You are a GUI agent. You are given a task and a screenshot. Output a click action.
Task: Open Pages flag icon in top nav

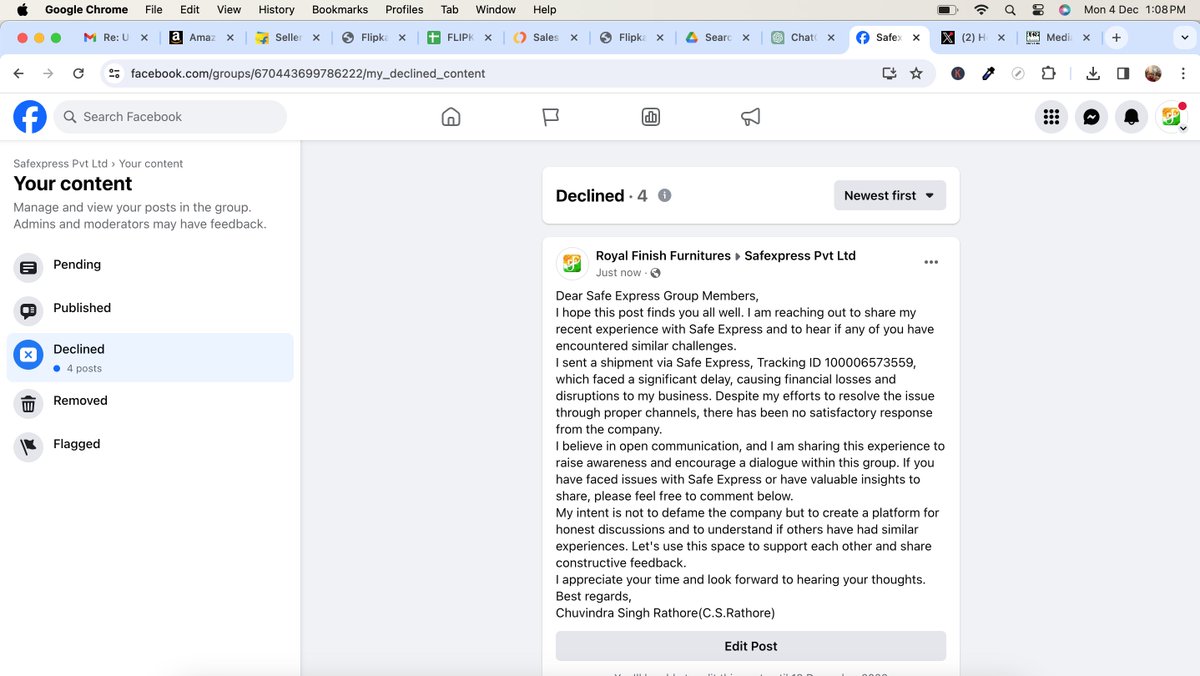click(x=550, y=117)
